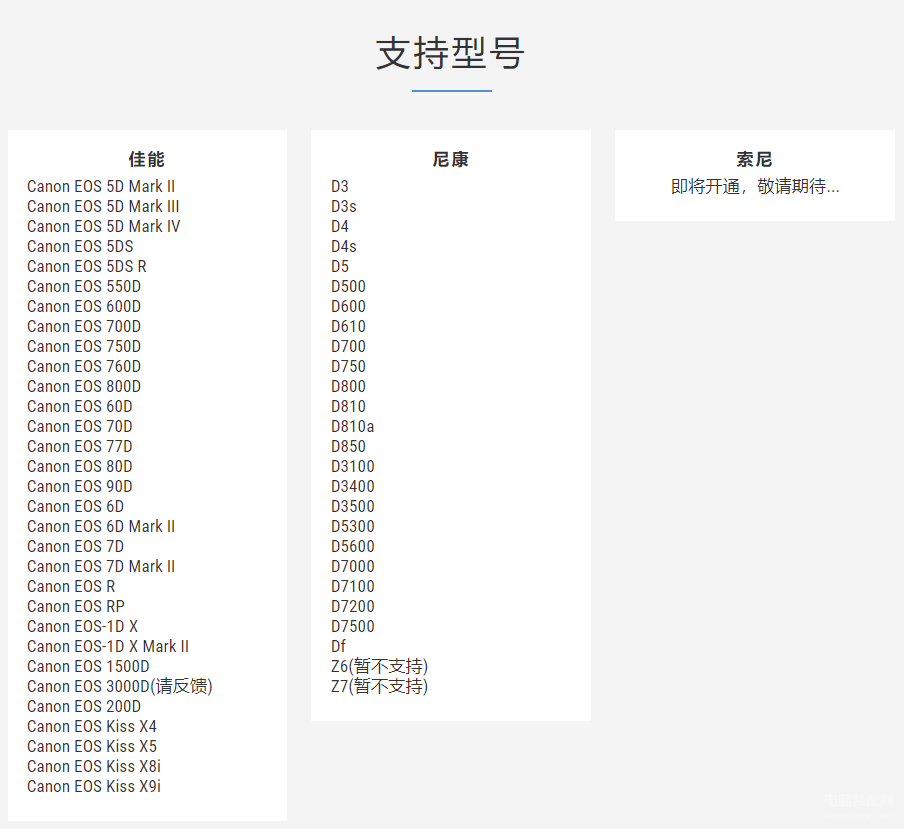
Task: Click the Nikon D850 entry
Action: click(x=348, y=446)
